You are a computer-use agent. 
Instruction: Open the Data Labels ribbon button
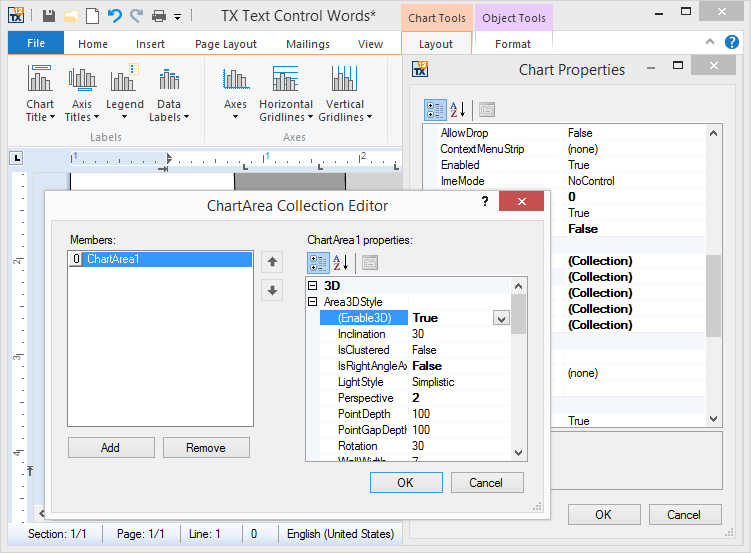(x=169, y=94)
